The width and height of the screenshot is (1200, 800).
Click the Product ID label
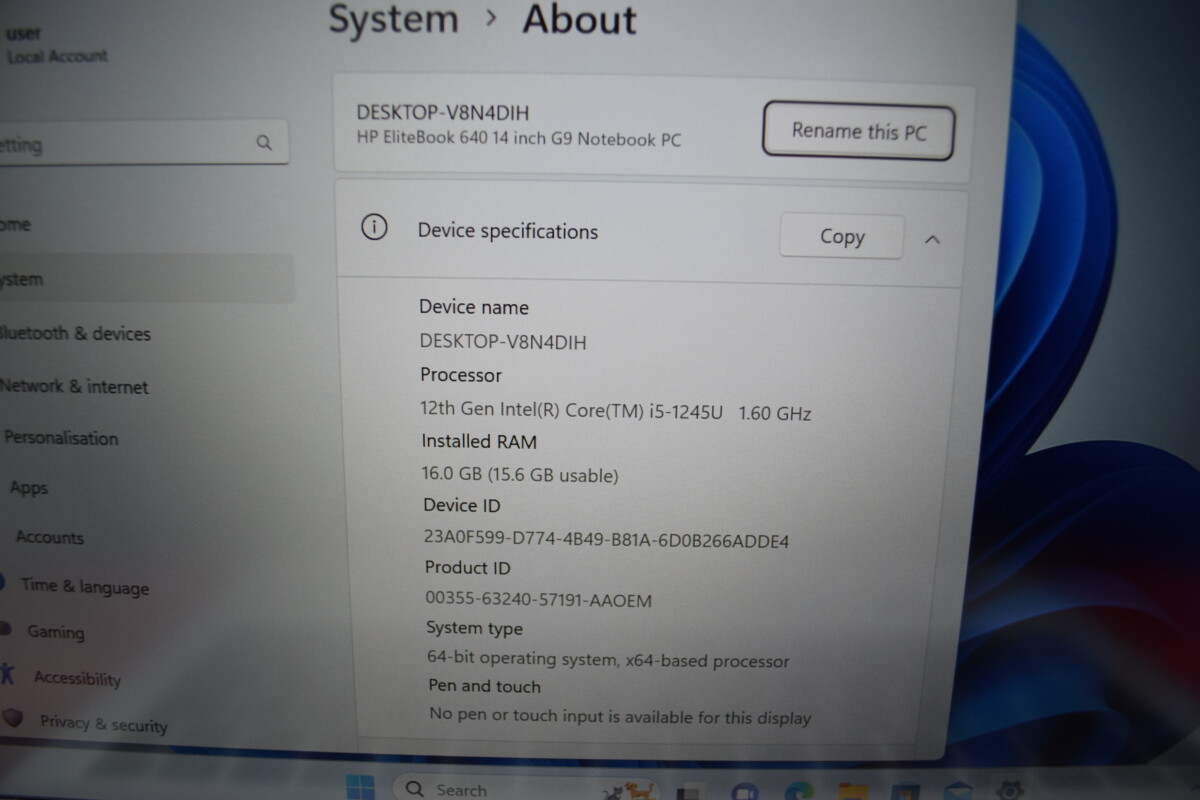coord(468,568)
